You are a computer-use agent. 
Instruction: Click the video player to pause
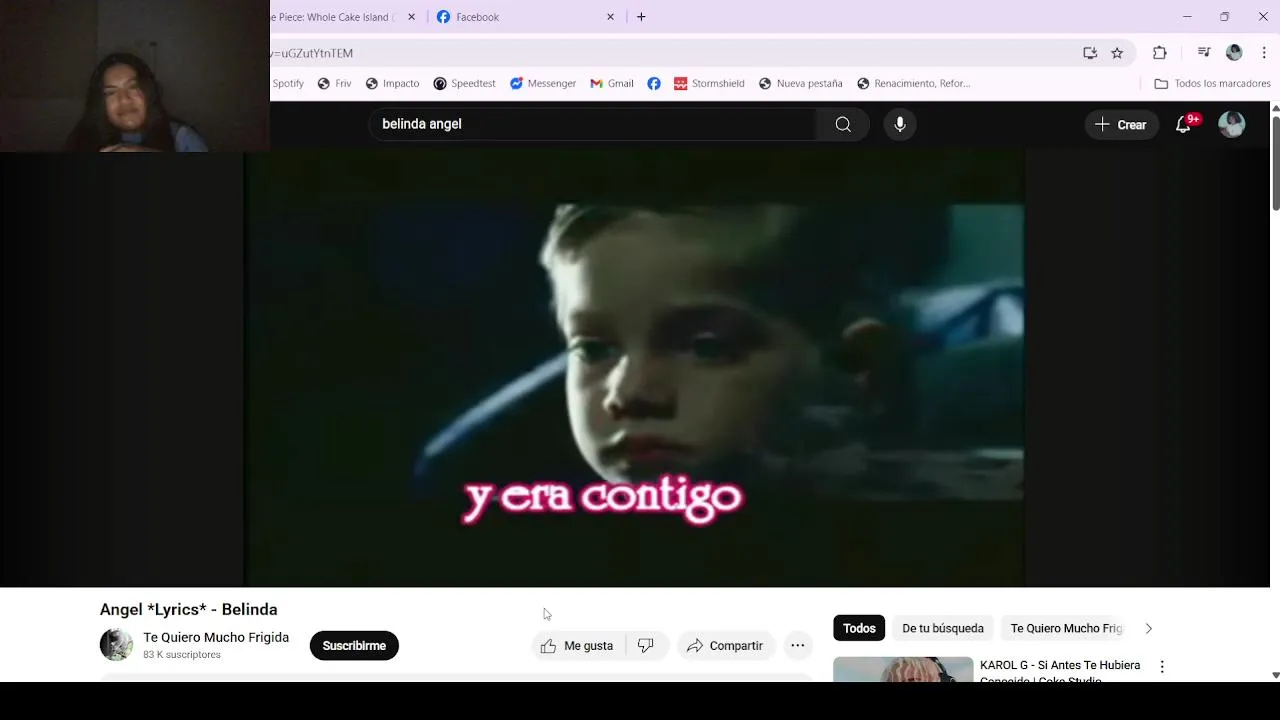point(634,368)
